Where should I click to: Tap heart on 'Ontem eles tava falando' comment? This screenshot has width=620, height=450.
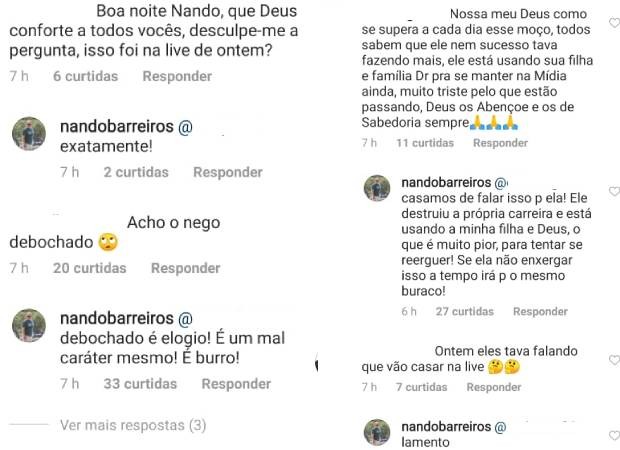click(x=614, y=360)
